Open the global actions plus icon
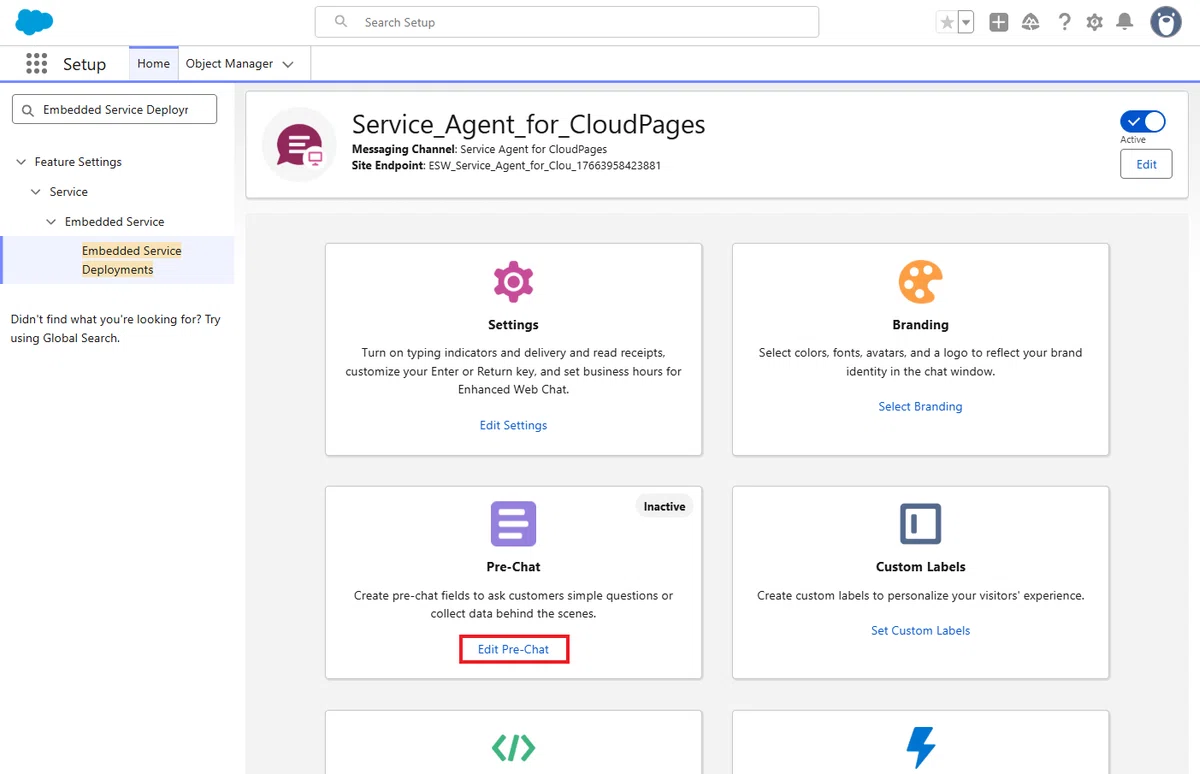The image size is (1200, 774). point(998,22)
